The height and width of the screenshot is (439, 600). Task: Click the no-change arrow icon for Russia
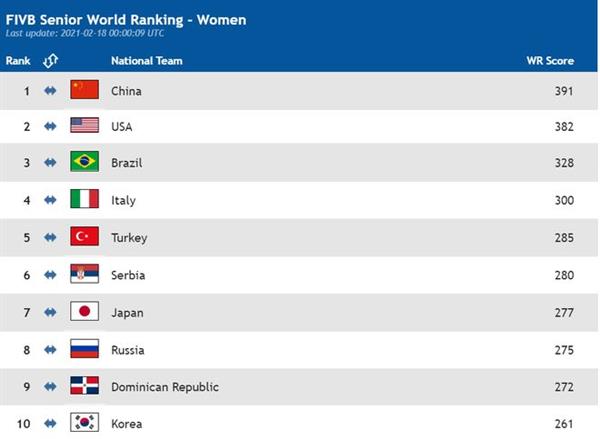[x=50, y=349]
